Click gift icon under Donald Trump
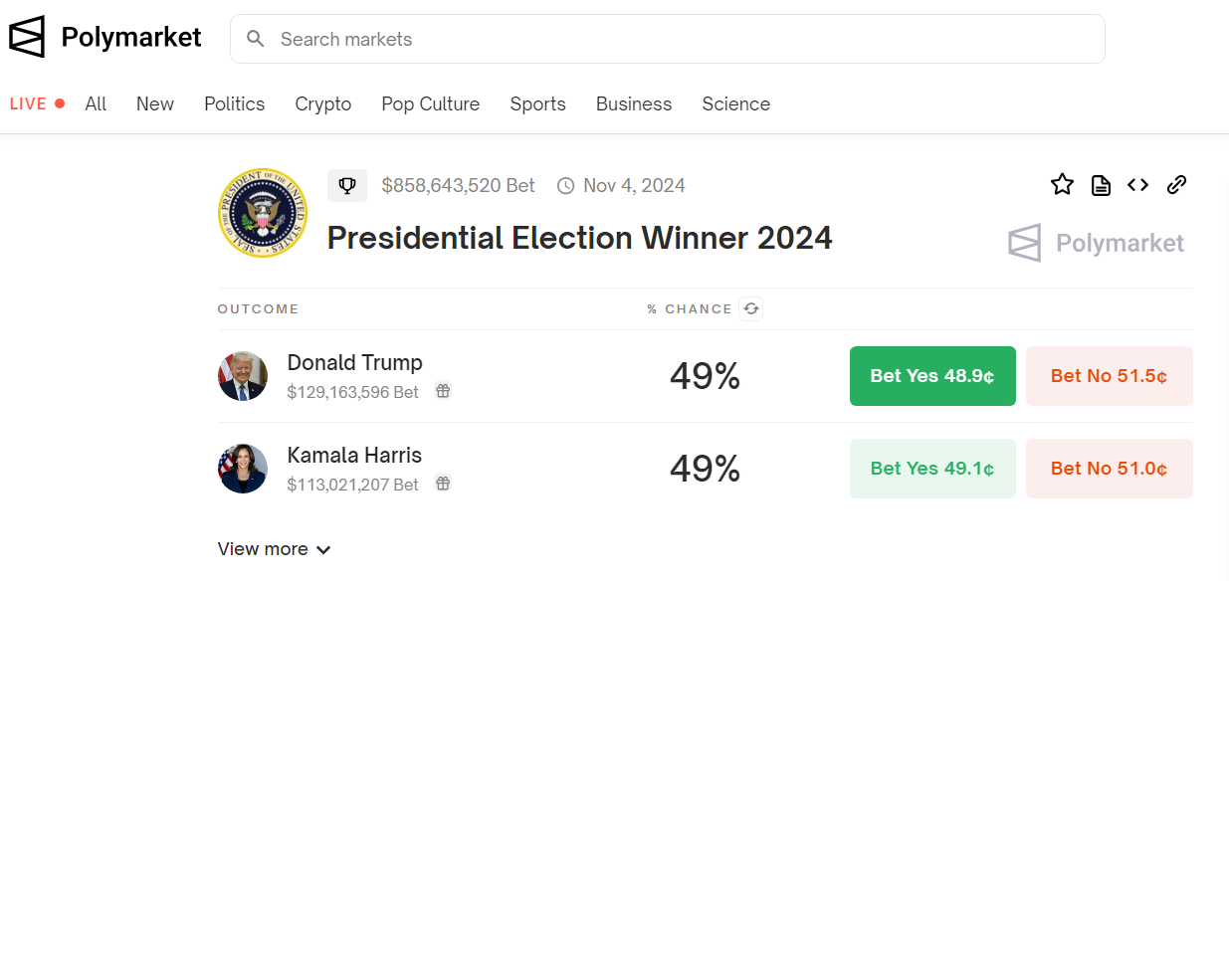This screenshot has width=1229, height=980. pyautogui.click(x=443, y=391)
